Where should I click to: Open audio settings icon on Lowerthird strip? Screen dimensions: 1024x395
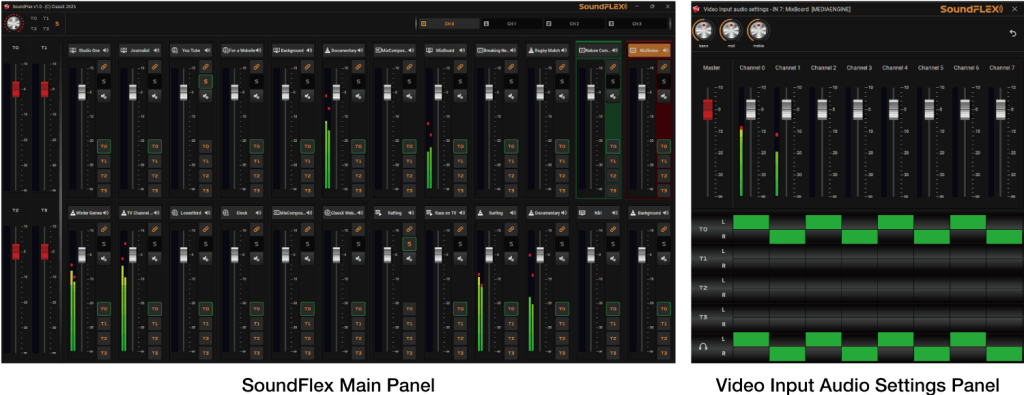[206, 258]
